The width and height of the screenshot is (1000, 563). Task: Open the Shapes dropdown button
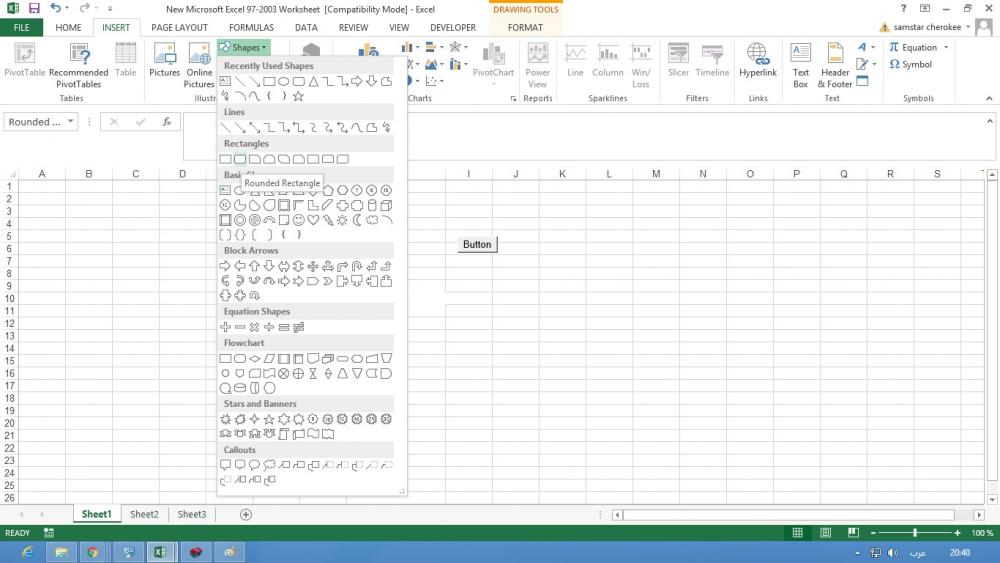[242, 47]
